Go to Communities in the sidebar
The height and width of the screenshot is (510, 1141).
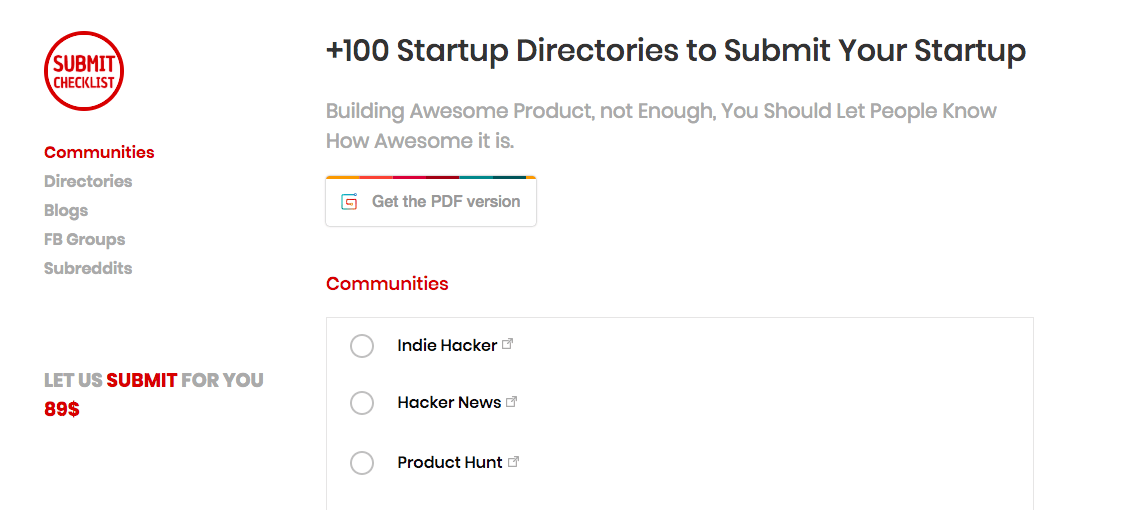tap(99, 152)
